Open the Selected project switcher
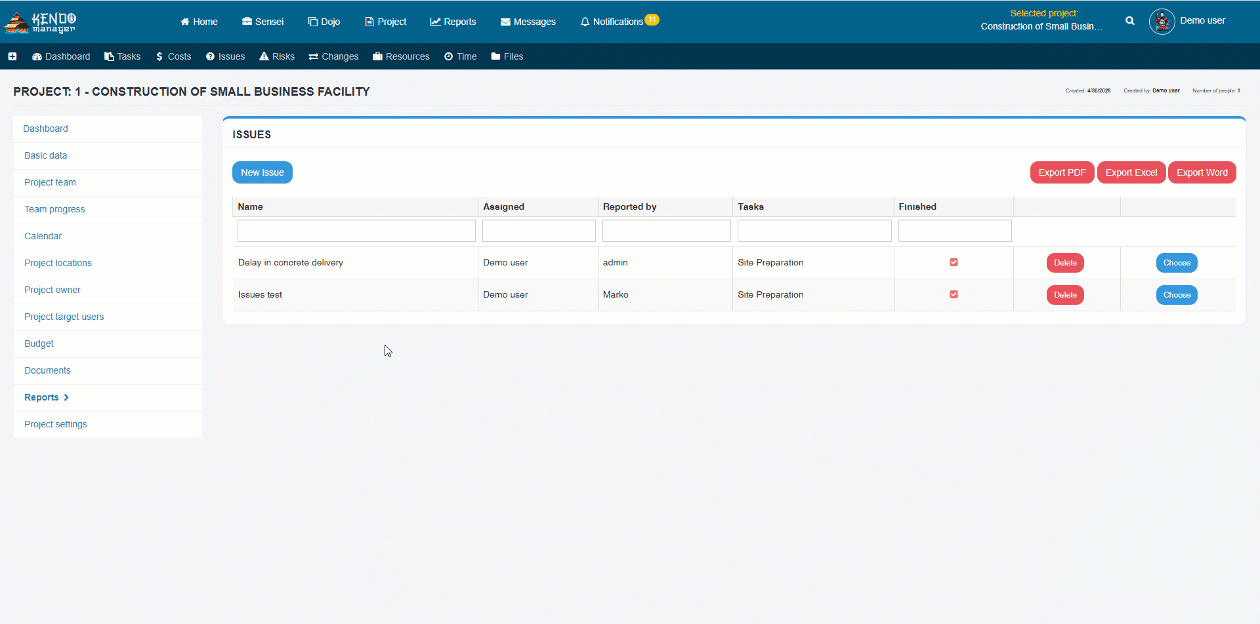The image size is (1260, 624). [1042, 21]
